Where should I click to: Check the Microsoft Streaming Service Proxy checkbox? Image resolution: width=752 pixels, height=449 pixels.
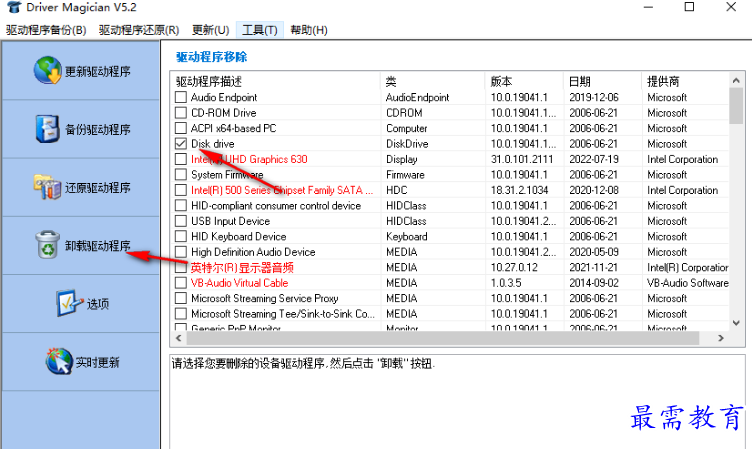pos(181,298)
